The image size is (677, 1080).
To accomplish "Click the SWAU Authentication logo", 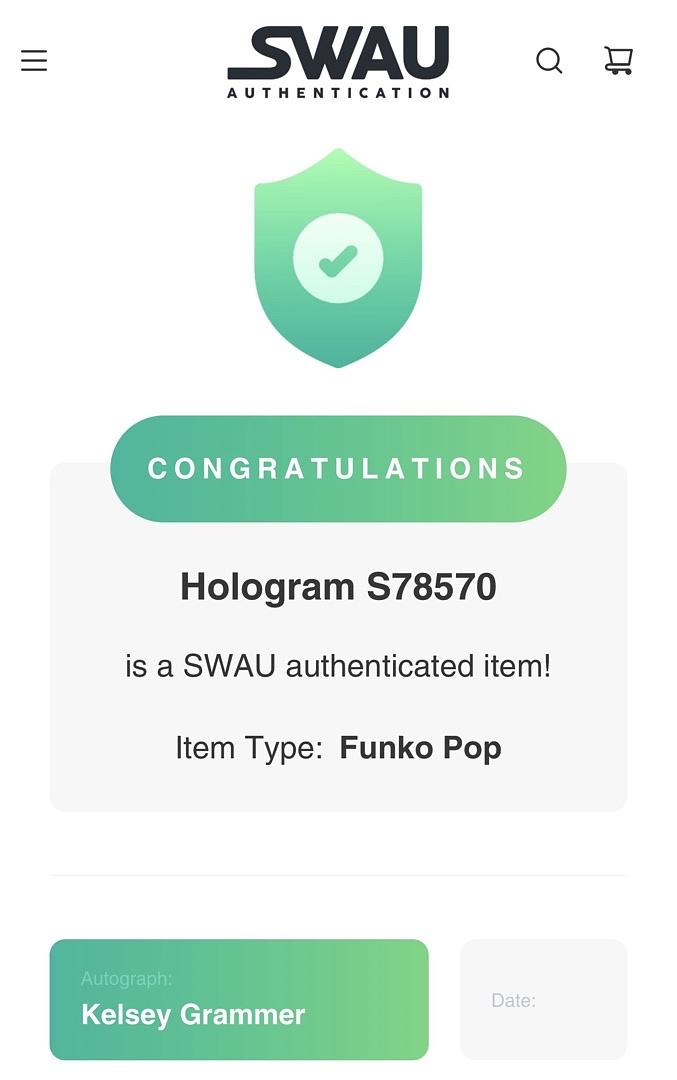I will [338, 62].
